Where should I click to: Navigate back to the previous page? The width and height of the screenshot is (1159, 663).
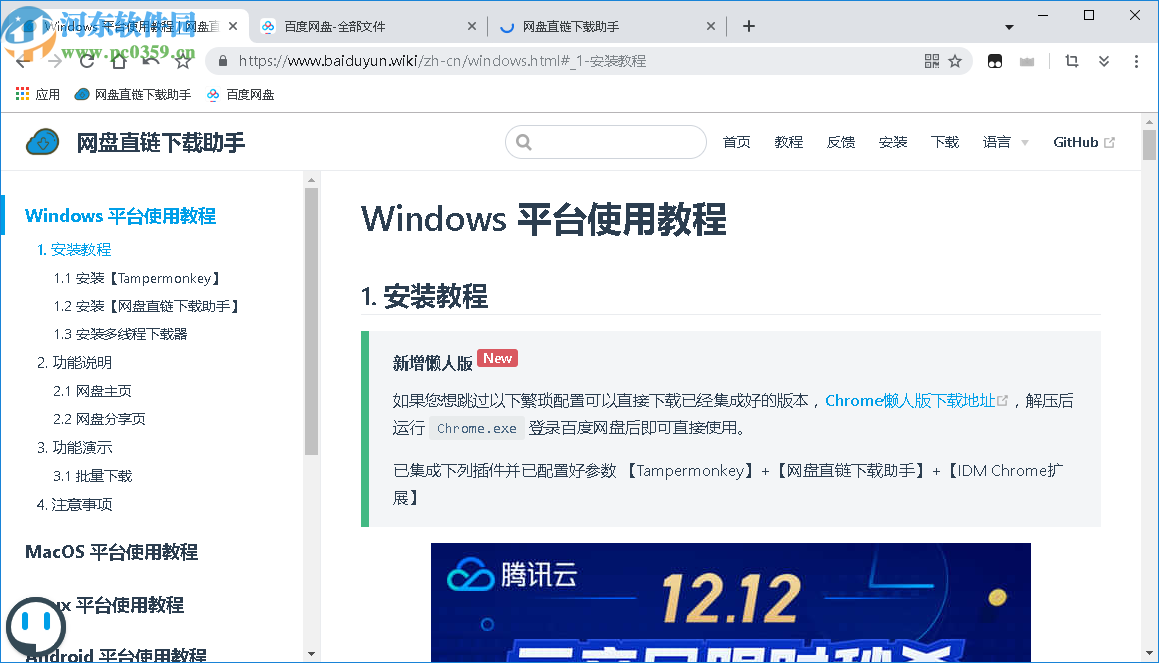pos(22,61)
